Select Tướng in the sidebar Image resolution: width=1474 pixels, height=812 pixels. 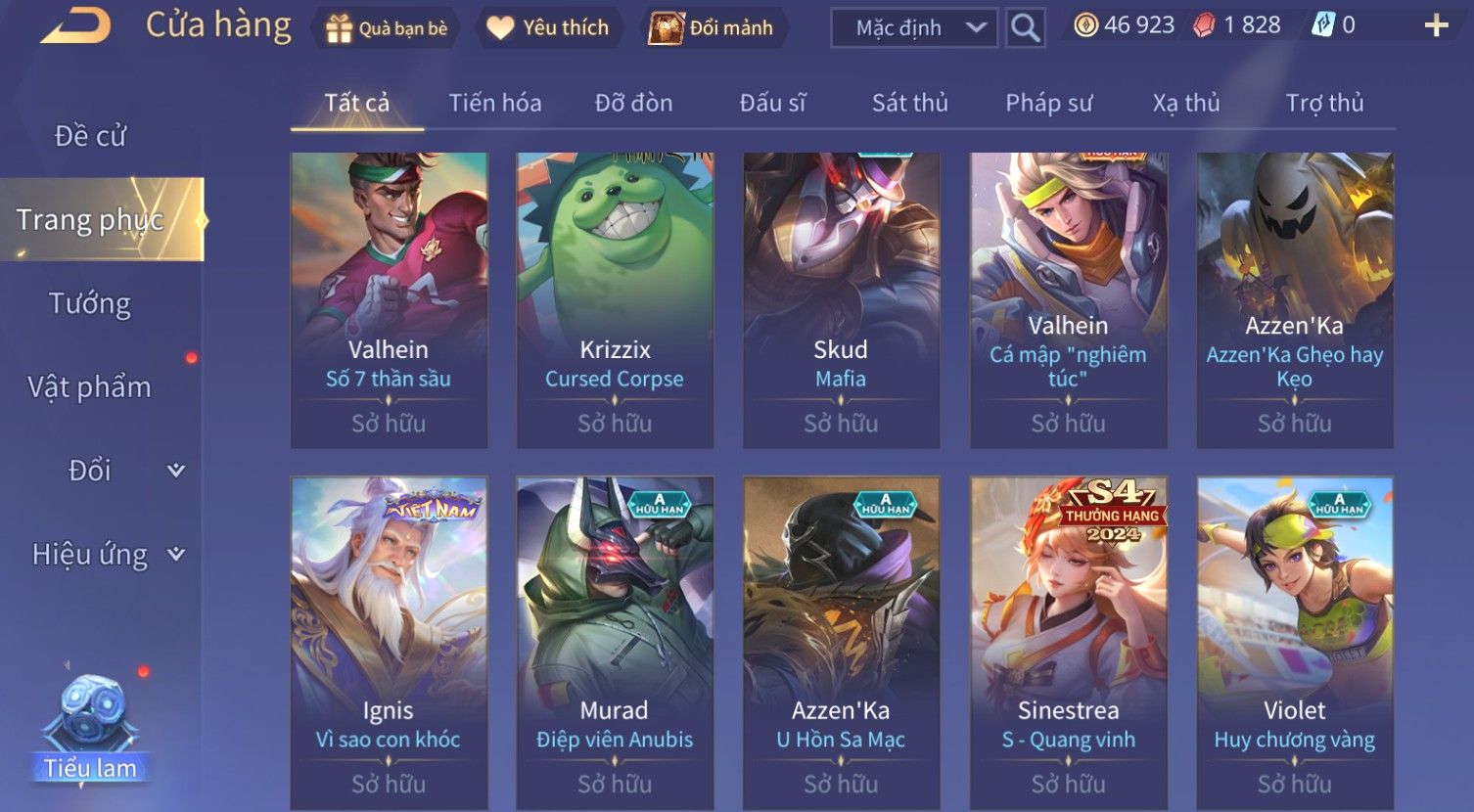point(90,304)
